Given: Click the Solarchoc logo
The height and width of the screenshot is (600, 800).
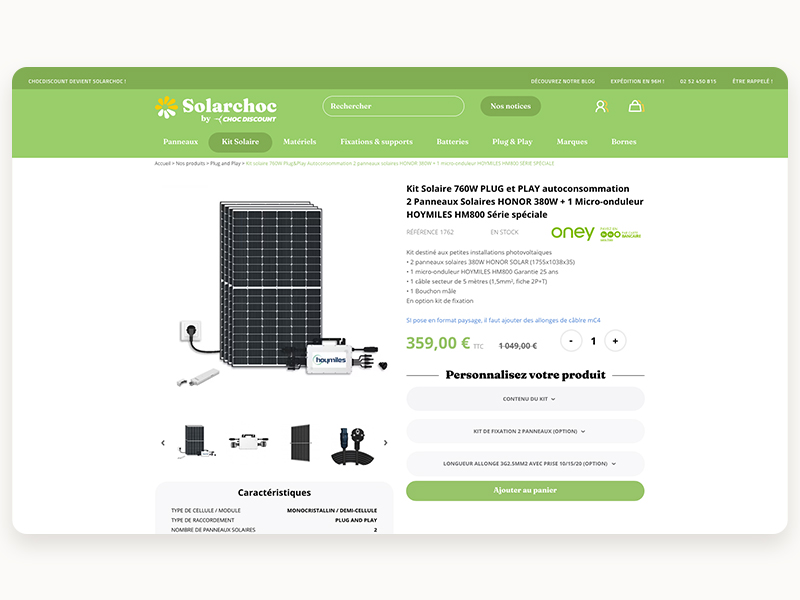Looking at the screenshot, I should (216, 109).
